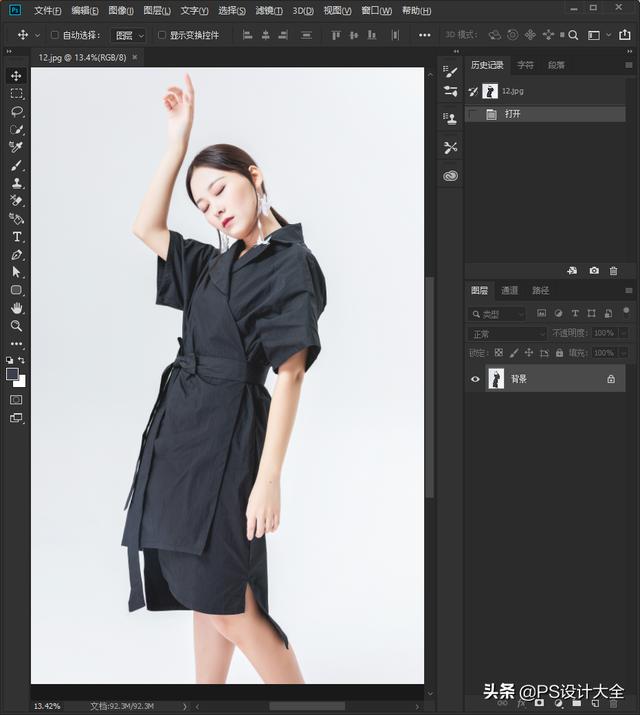This screenshot has width=640, height=715.
Task: Select the Clone Stamp tool
Action: click(16, 183)
